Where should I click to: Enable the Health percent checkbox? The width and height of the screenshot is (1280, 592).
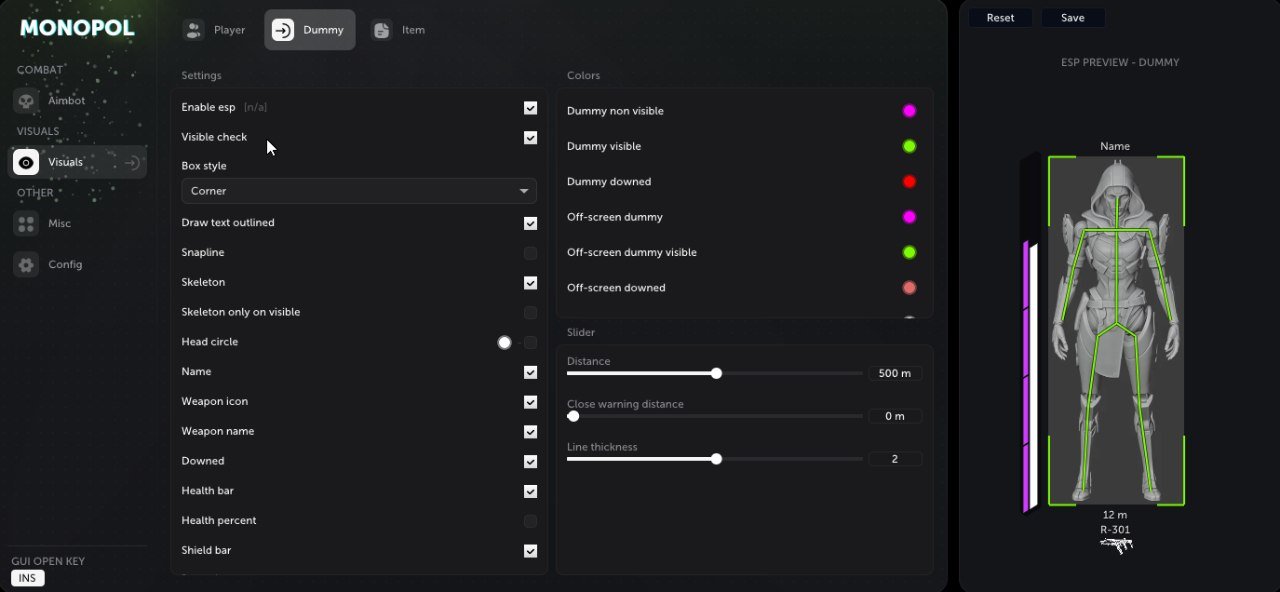pos(530,521)
